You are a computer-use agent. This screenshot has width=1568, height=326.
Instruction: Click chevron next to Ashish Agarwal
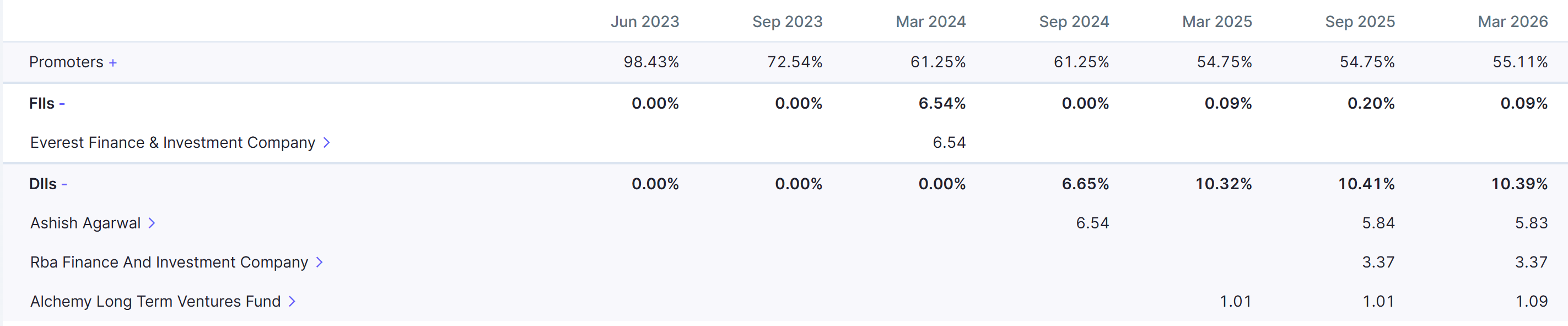click(152, 223)
